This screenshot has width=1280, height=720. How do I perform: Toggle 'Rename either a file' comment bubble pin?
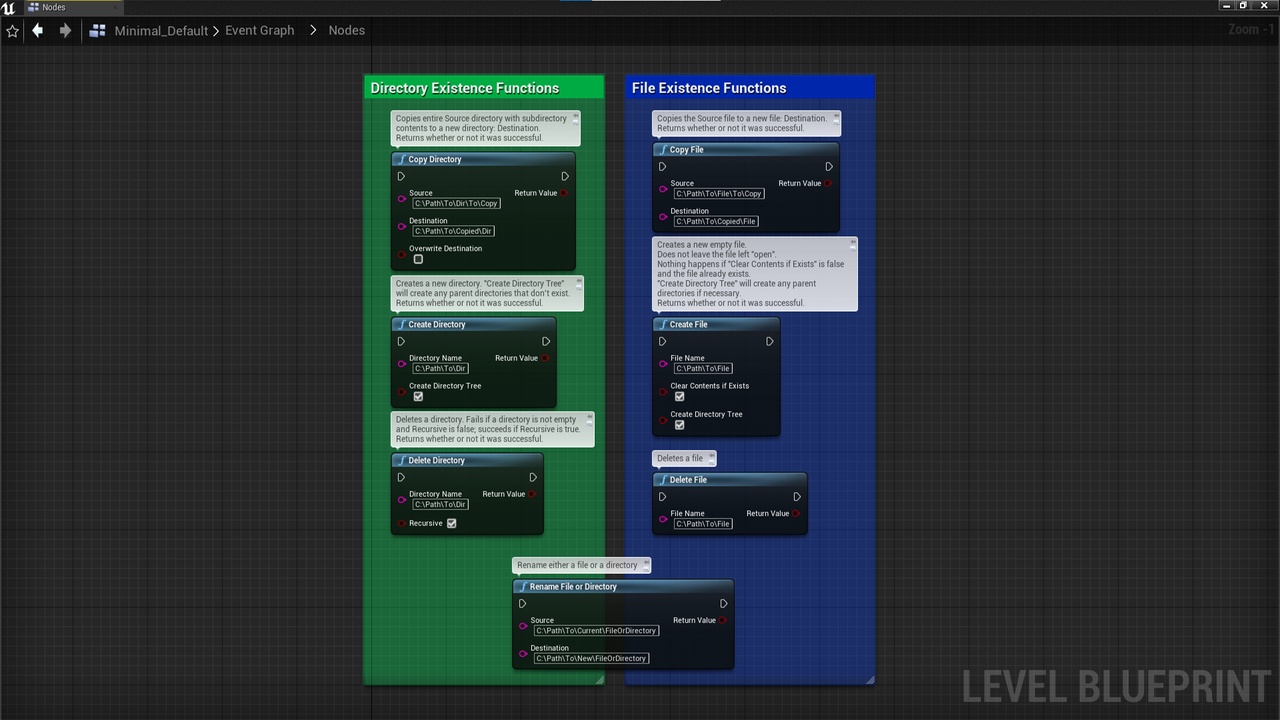tap(645, 563)
